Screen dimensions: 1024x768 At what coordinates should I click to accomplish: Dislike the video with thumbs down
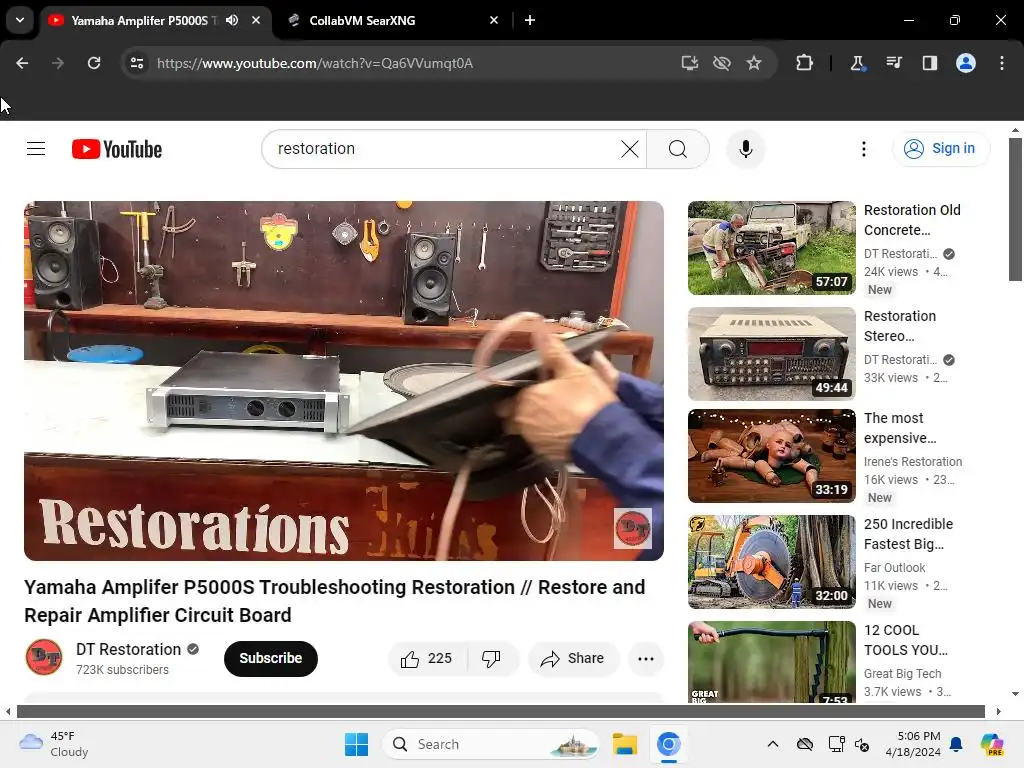click(492, 658)
